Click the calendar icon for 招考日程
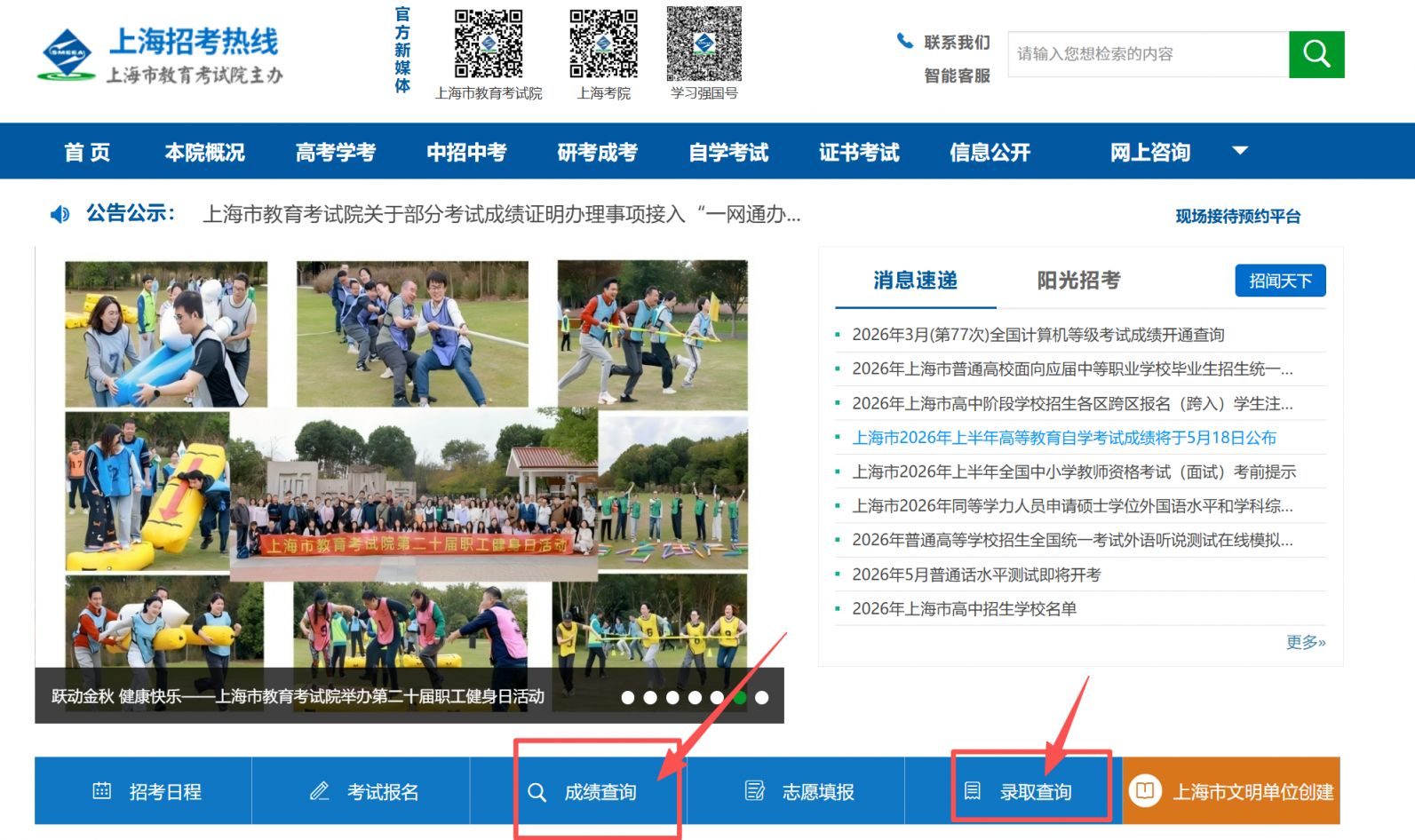The width and height of the screenshot is (1415, 840). pos(102,790)
